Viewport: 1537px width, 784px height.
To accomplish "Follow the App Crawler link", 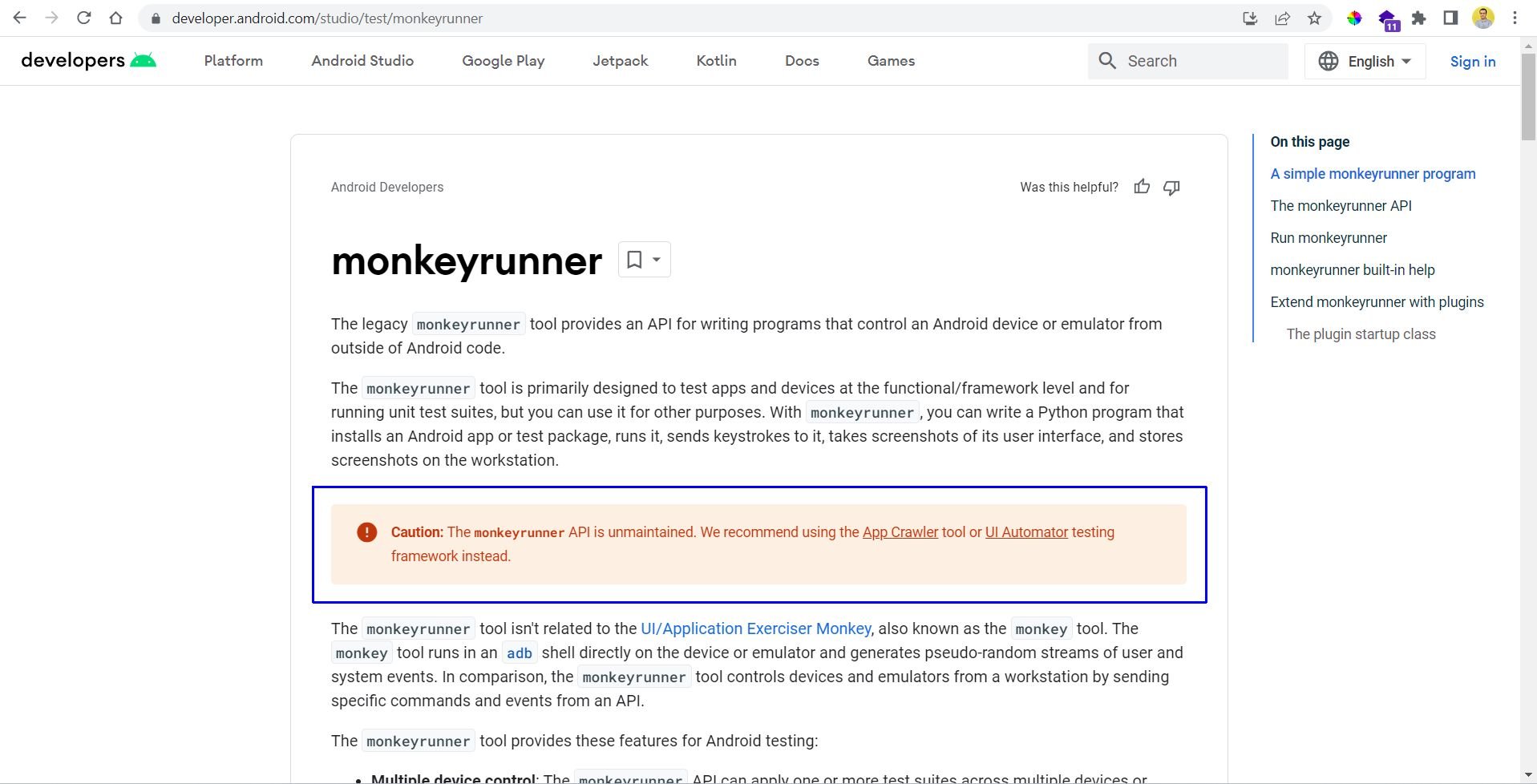I will 900,532.
